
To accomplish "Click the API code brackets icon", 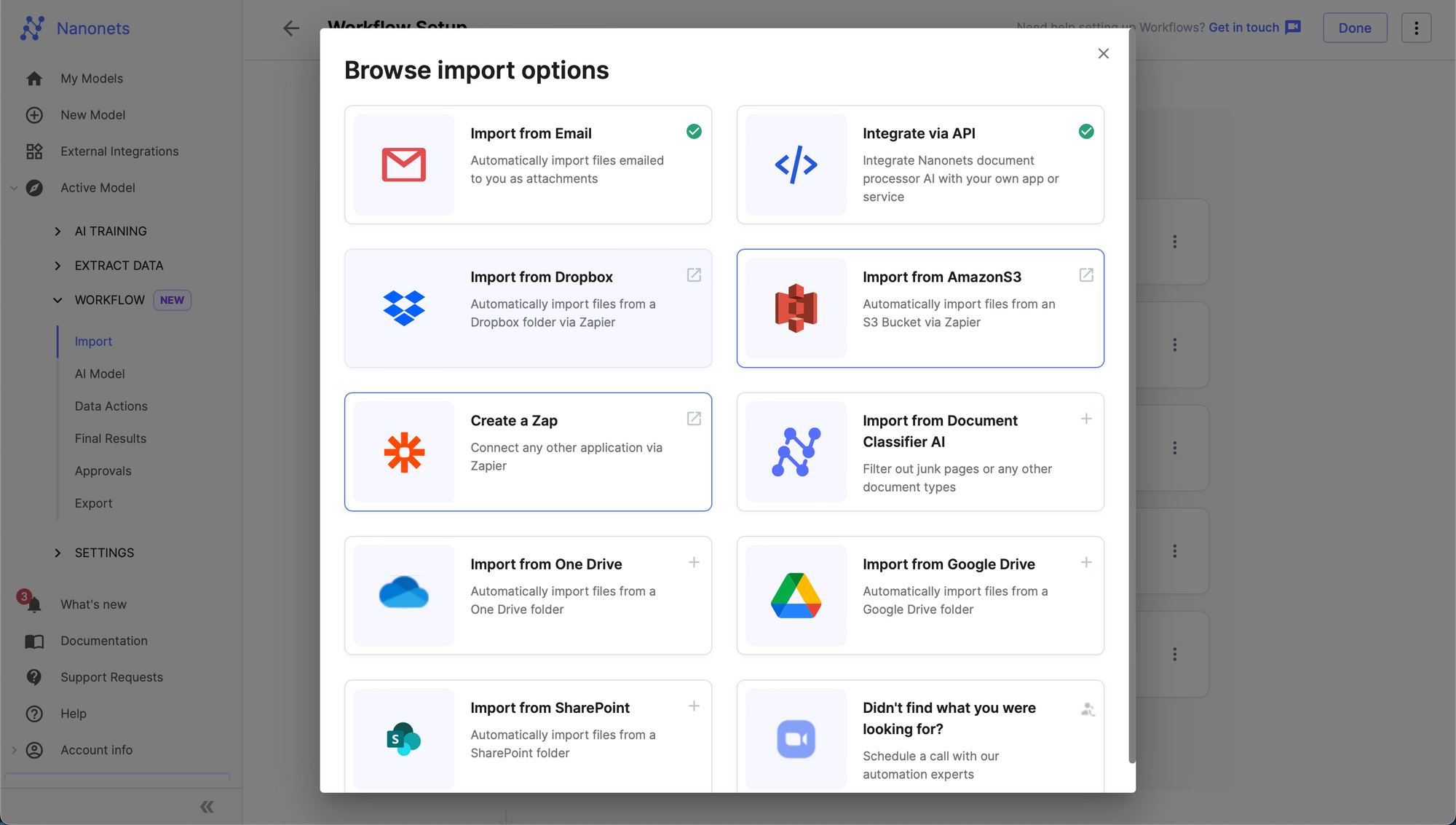I will click(x=796, y=165).
